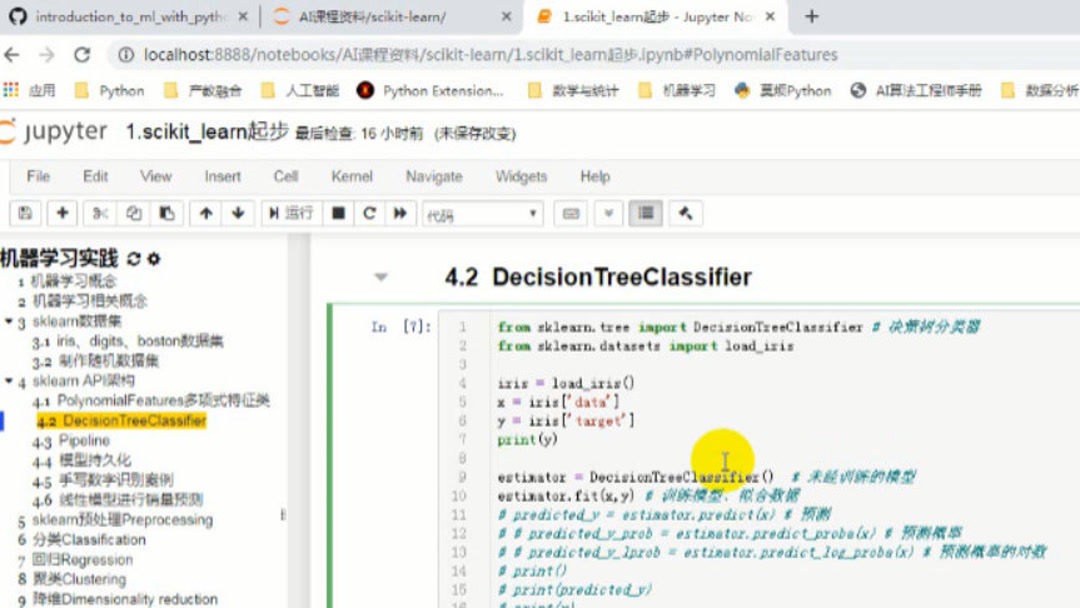Collapse the sklearn API架构 section triangle
Screen dimensions: 1080x608
coord(10,379)
